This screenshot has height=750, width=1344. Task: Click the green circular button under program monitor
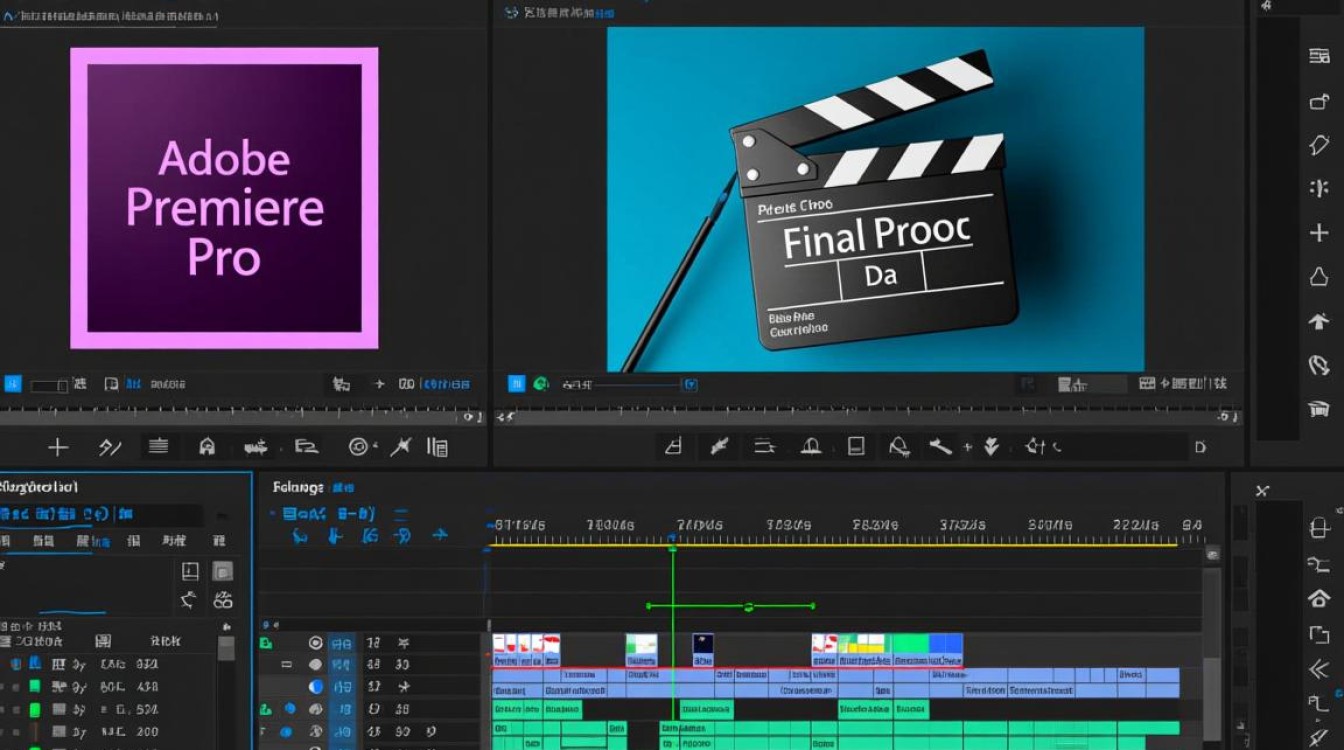[x=541, y=382]
